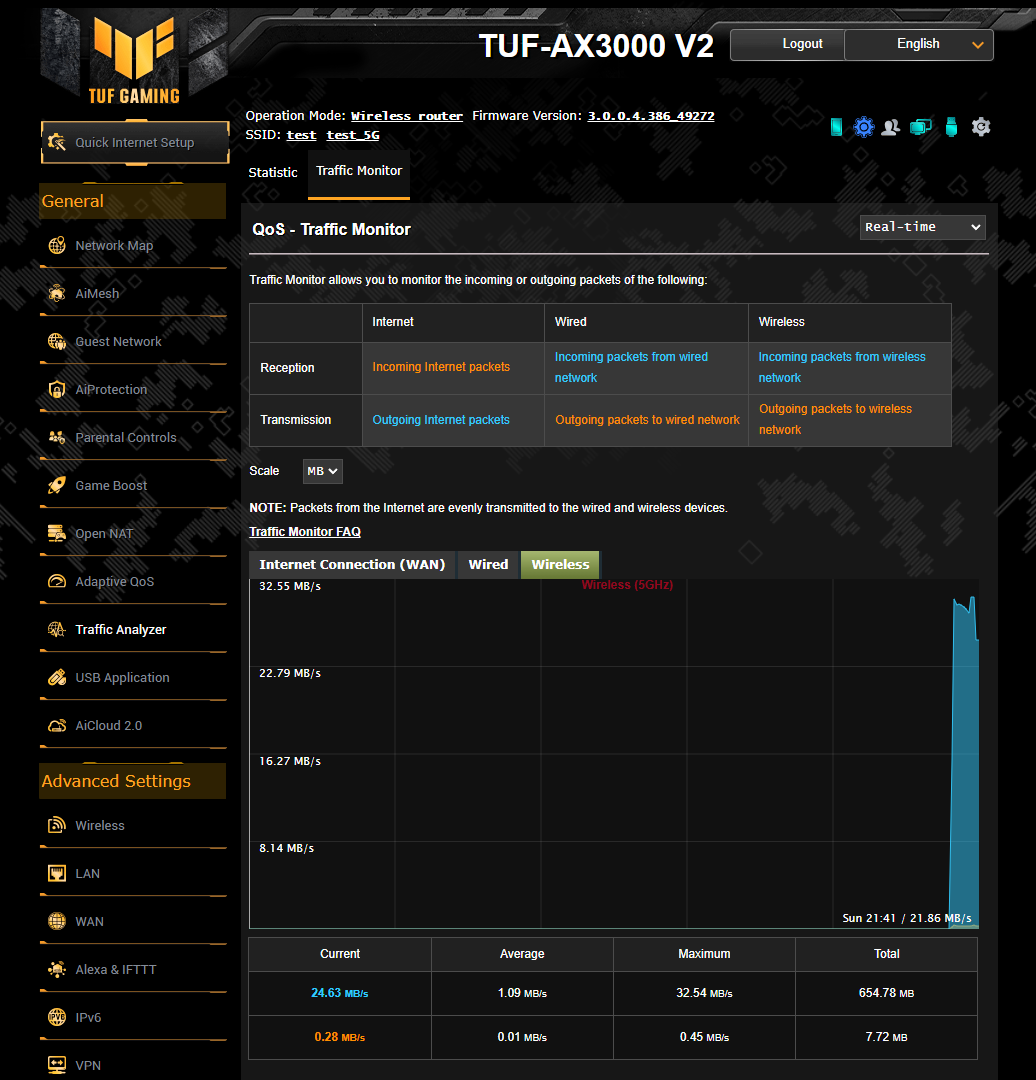The width and height of the screenshot is (1036, 1080).
Task: Click the Quick Internet Setup wand icon
Action: click(x=56, y=143)
